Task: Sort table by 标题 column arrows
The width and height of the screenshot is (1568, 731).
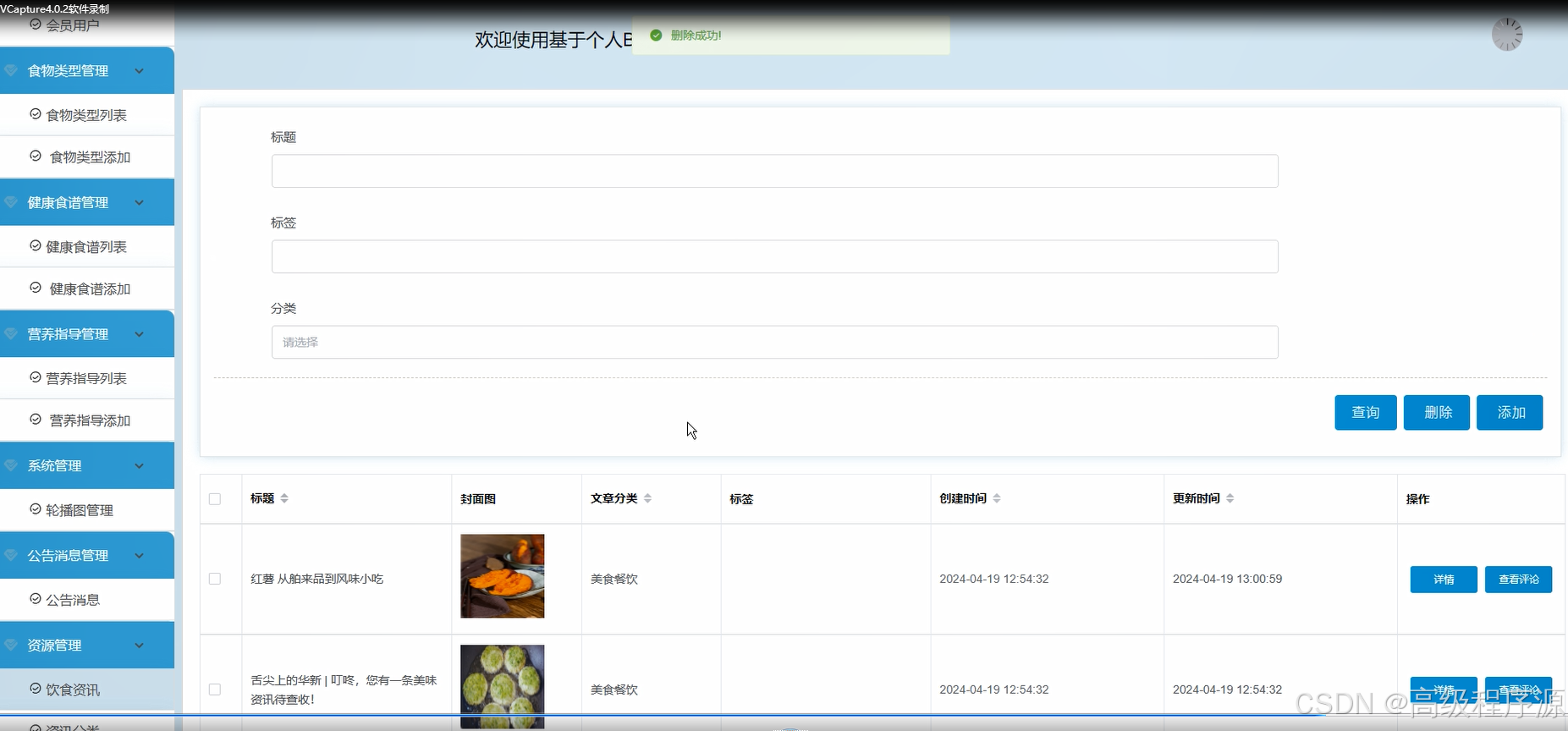Action: 284,498
